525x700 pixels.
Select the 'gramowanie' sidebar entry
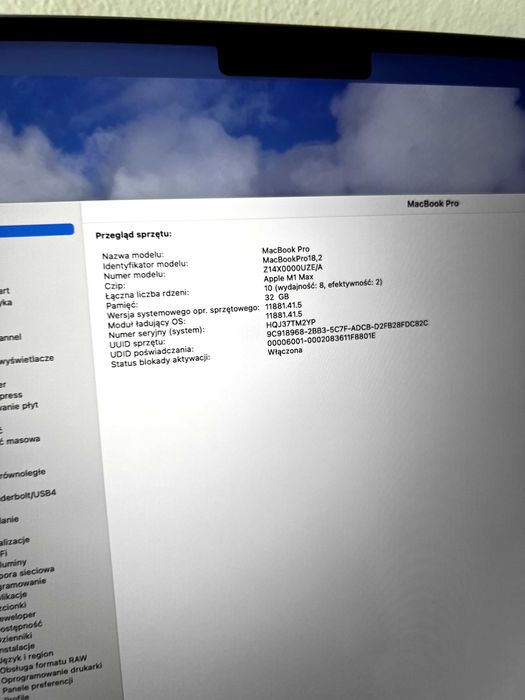pyautogui.click(x=23, y=583)
